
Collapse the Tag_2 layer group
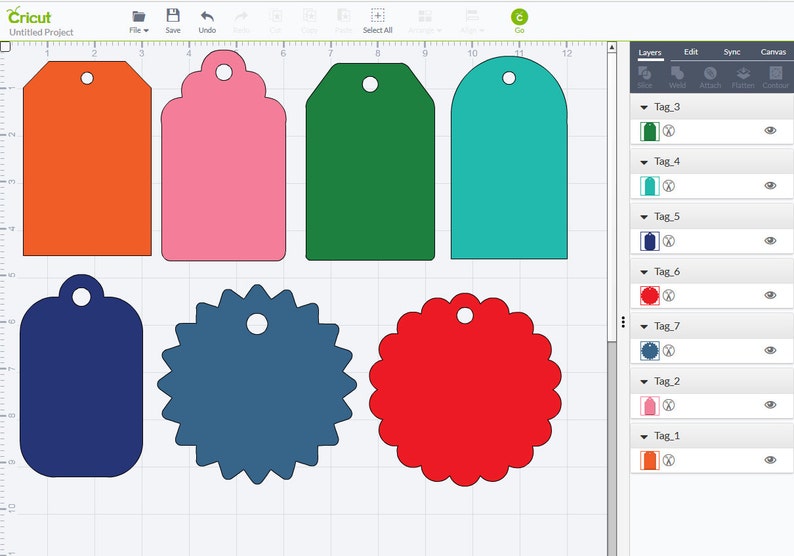644,382
